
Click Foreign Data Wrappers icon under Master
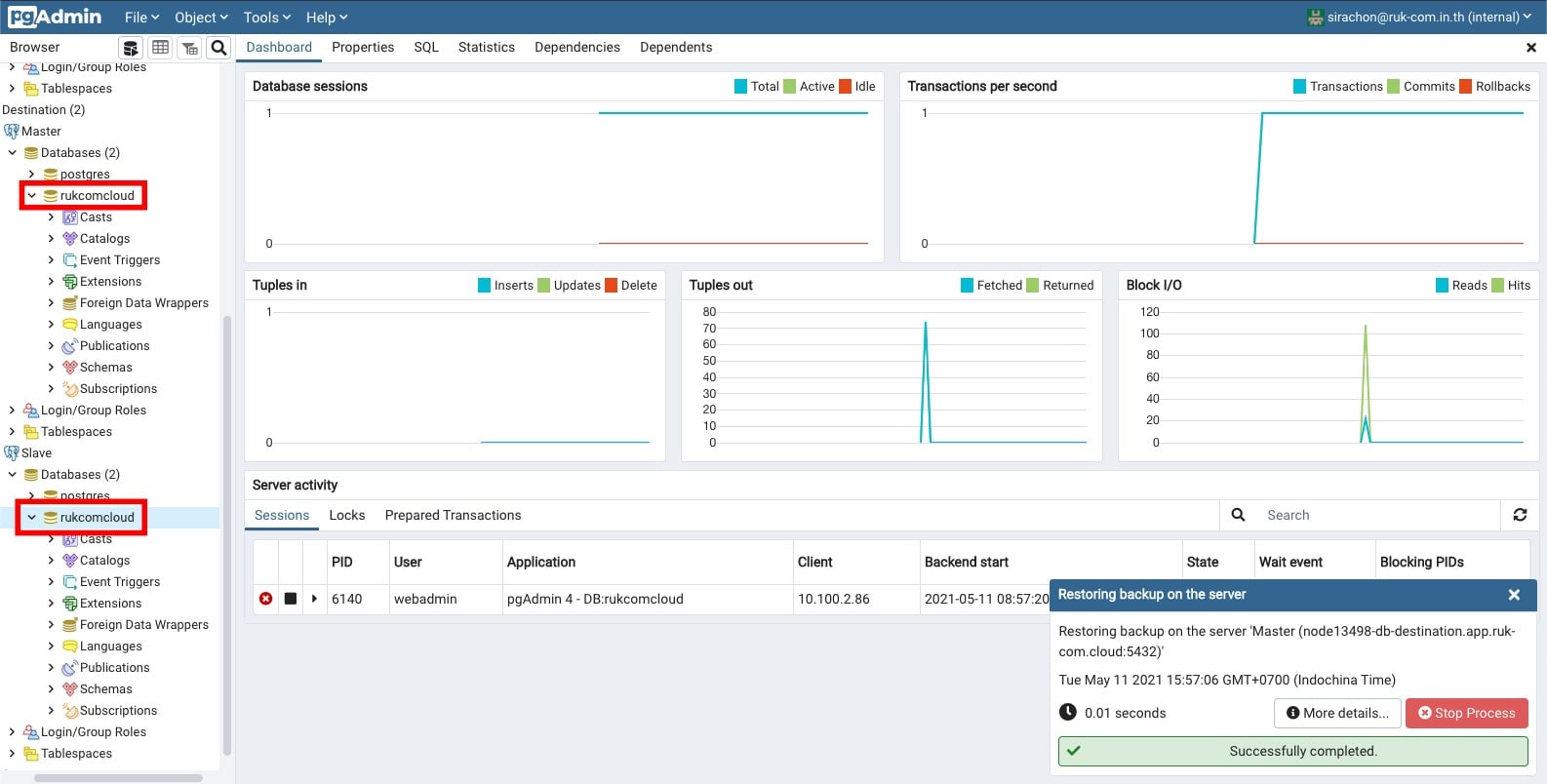pyautogui.click(x=70, y=303)
